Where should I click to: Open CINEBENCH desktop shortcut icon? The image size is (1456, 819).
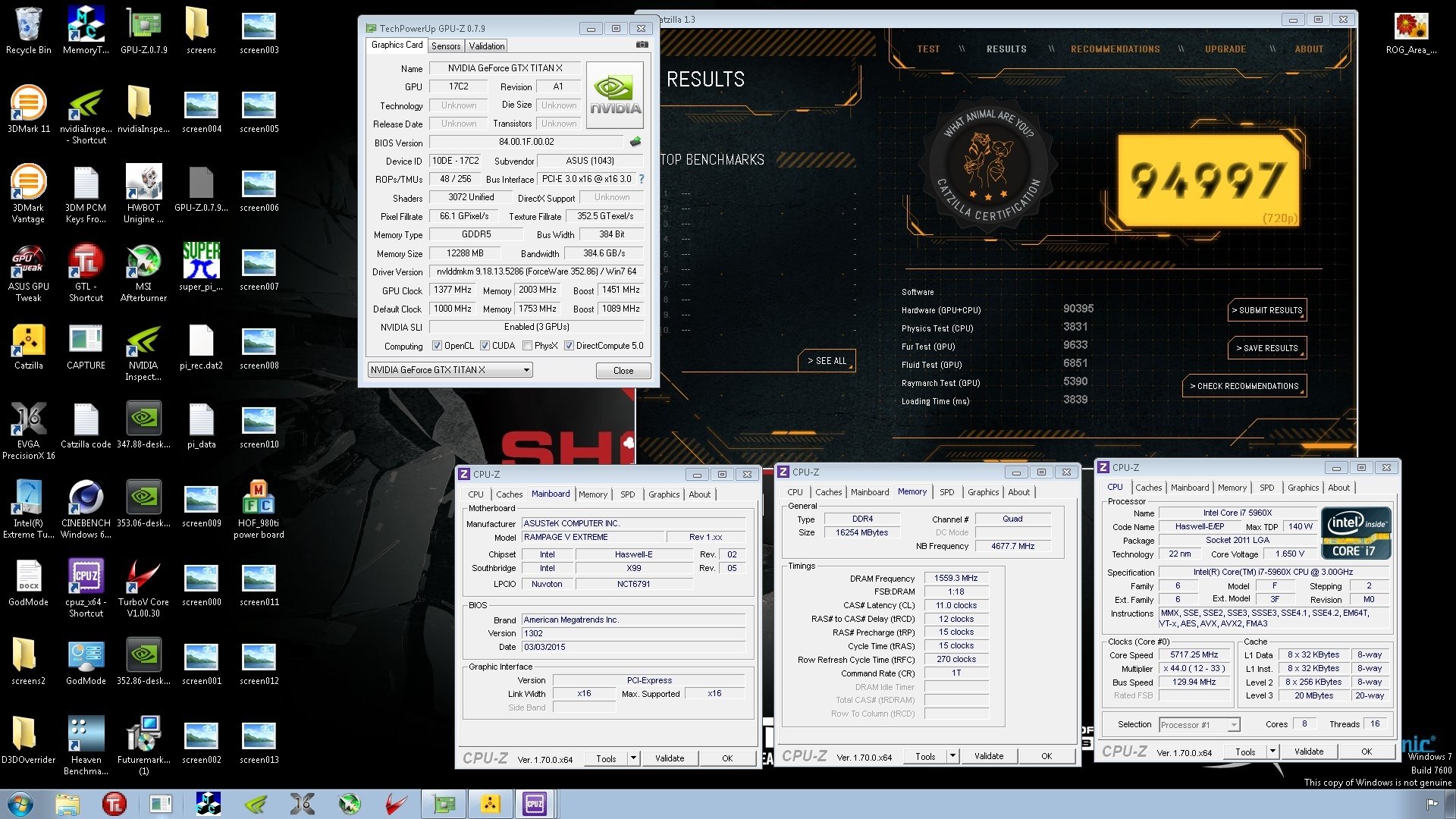86,510
